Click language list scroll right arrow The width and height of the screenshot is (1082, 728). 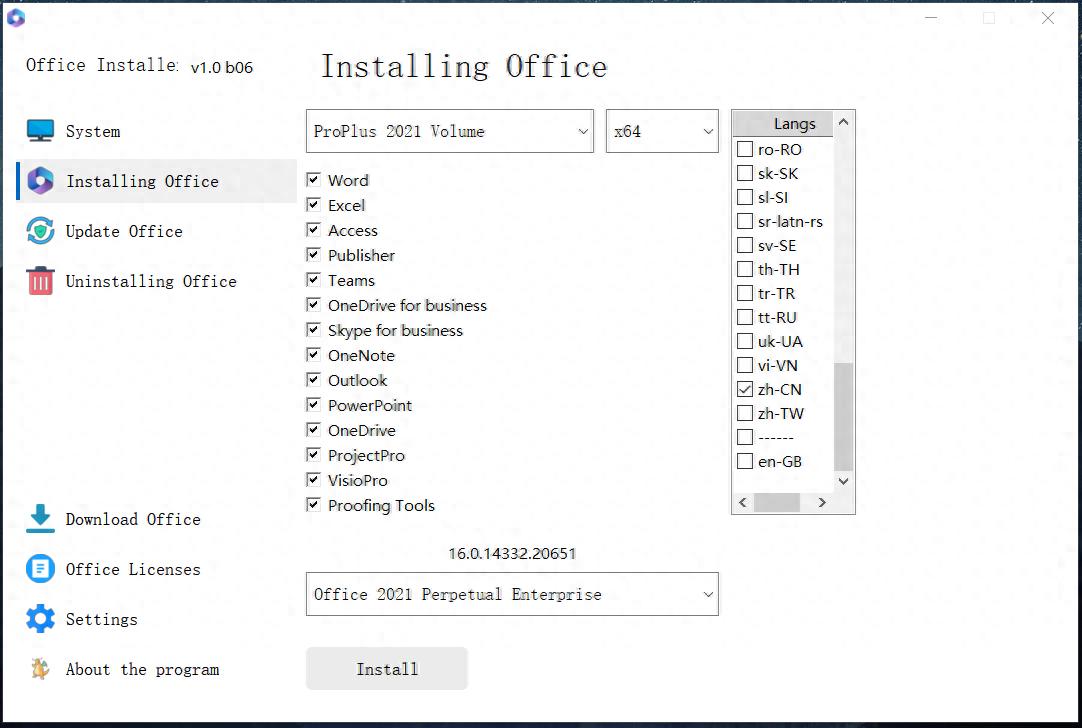[822, 502]
